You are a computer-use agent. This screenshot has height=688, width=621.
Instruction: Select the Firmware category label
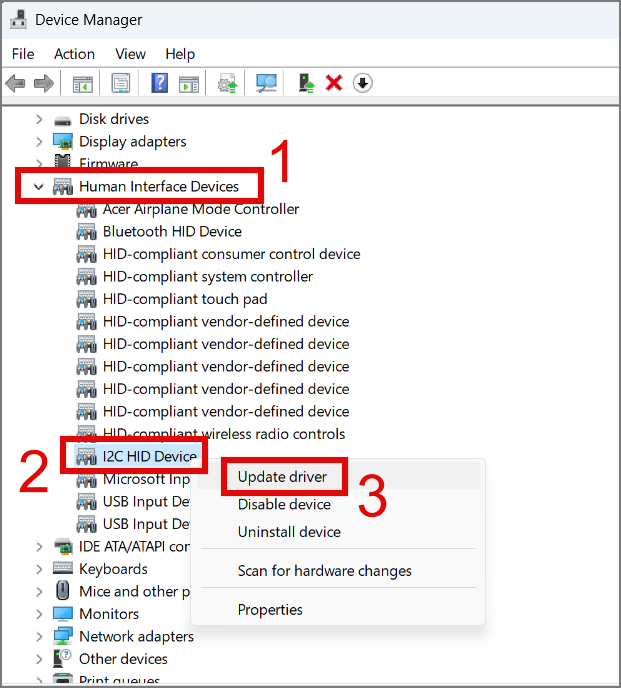(108, 163)
